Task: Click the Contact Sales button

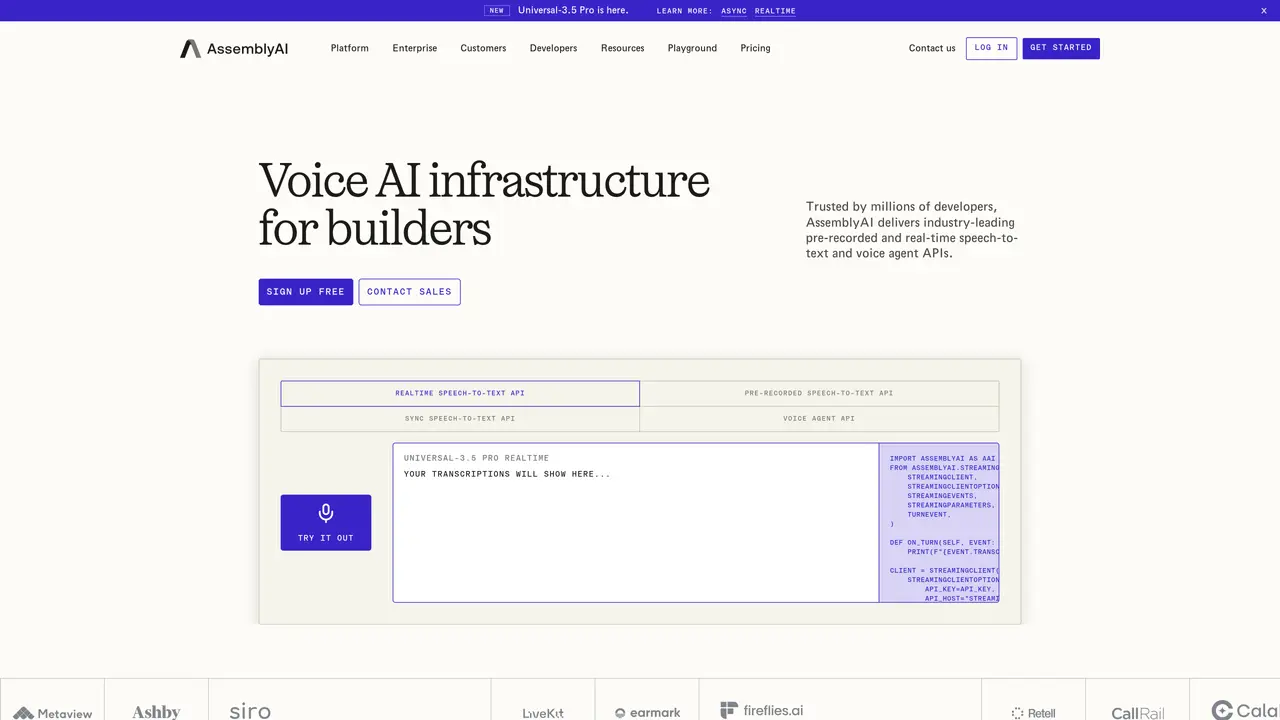Action: [409, 292]
